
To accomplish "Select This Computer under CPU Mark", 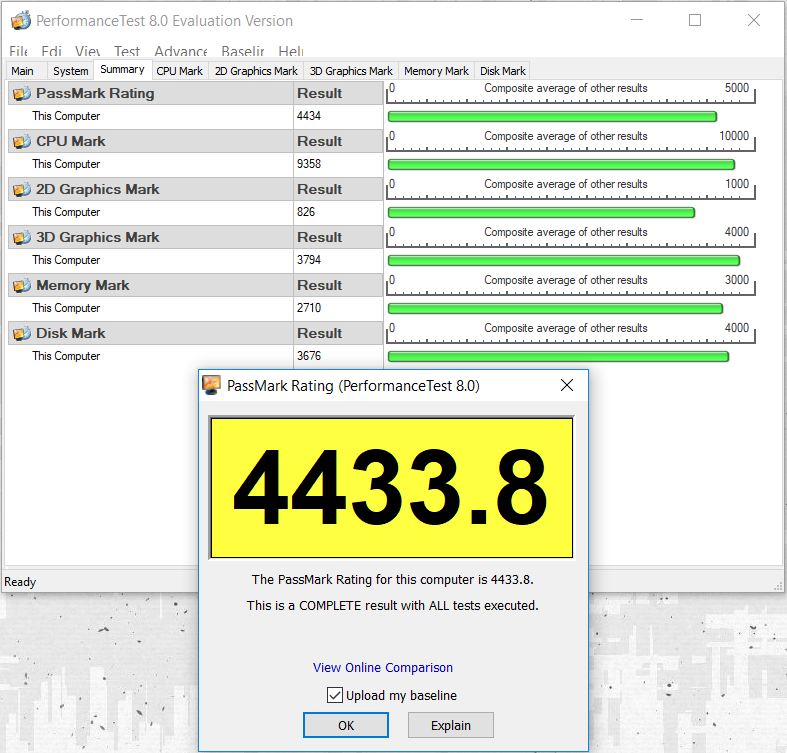I will click(66, 164).
